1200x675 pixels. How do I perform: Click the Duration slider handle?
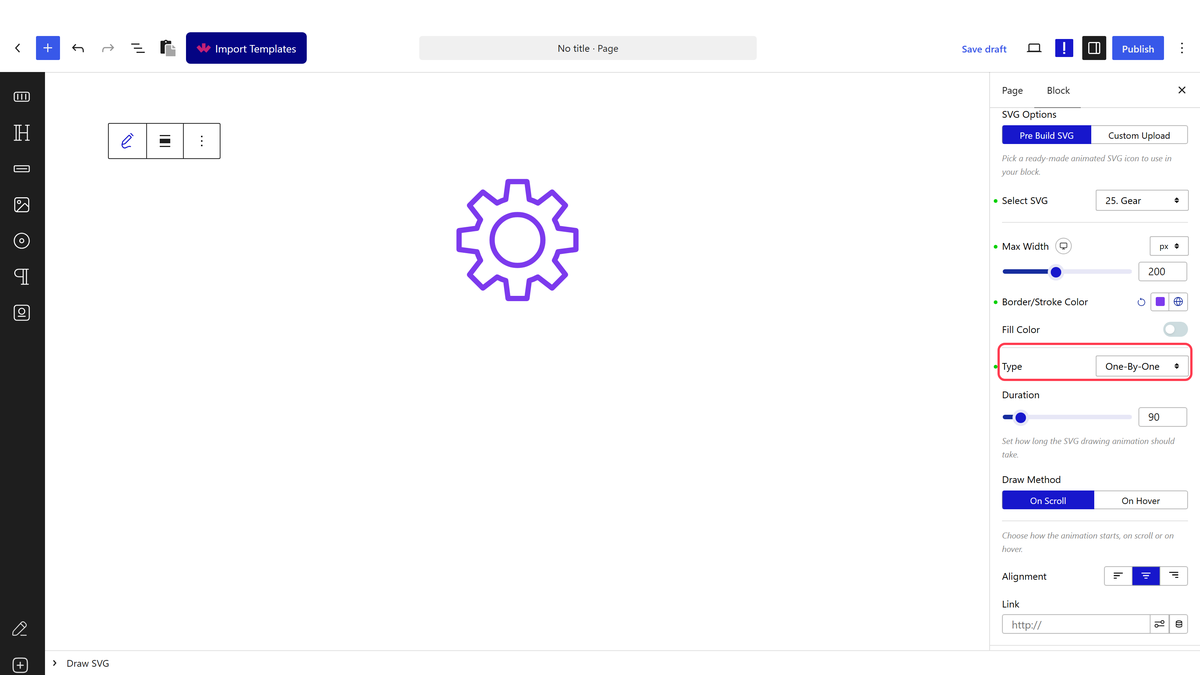click(x=1020, y=417)
